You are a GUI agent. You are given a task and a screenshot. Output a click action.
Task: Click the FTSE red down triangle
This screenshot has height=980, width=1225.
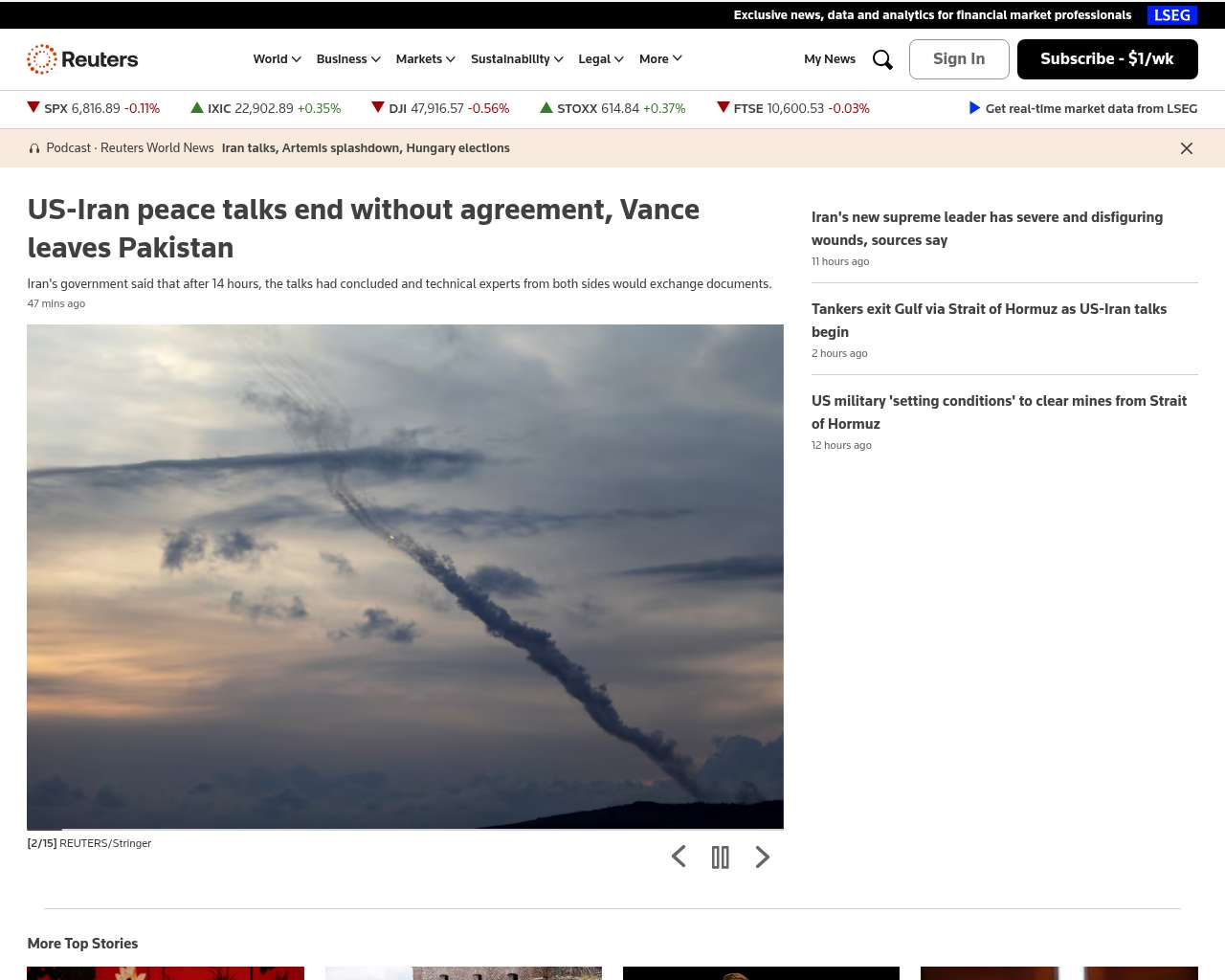[x=724, y=107]
